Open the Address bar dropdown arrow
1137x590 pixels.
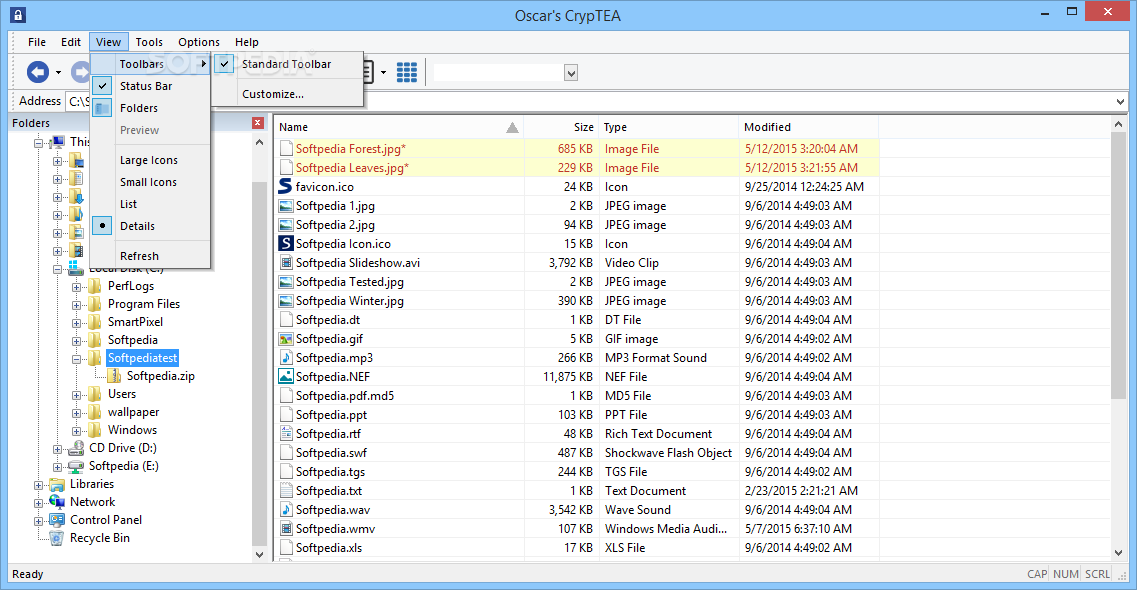(x=1120, y=101)
